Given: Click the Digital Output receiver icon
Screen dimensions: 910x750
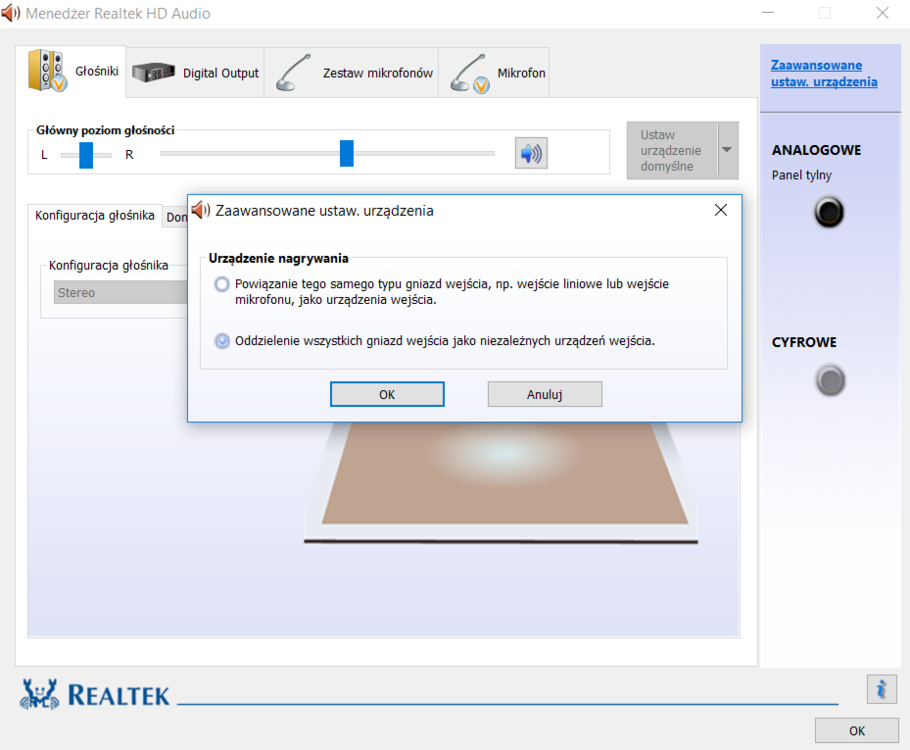Looking at the screenshot, I should pyautogui.click(x=153, y=73).
